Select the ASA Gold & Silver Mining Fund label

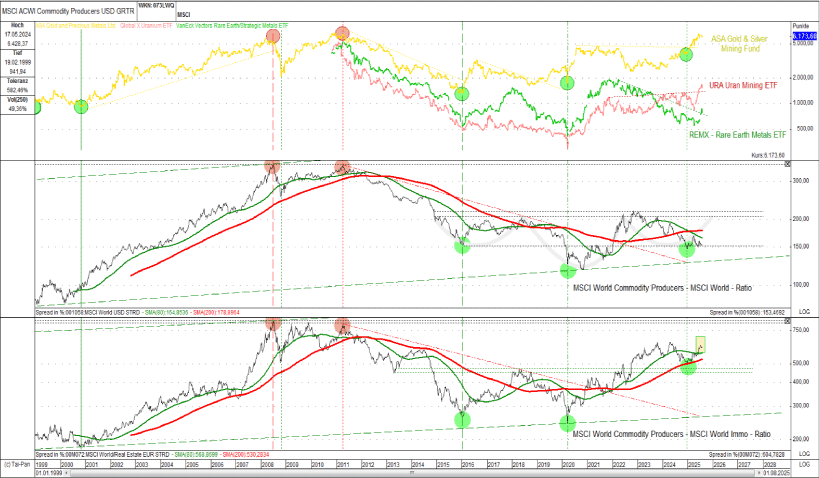[741, 45]
